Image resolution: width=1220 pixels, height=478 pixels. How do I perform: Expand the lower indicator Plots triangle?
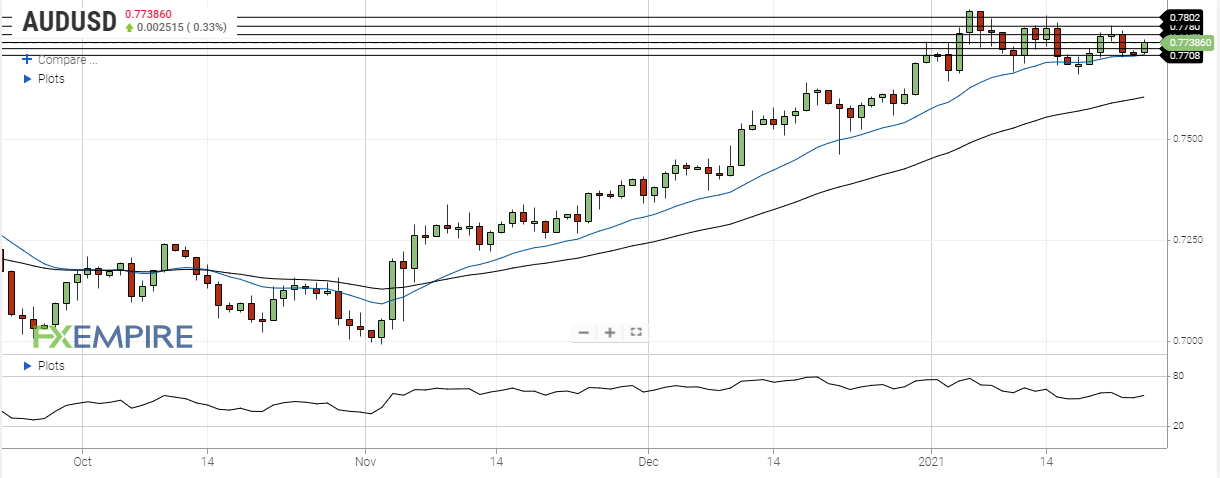[27, 366]
